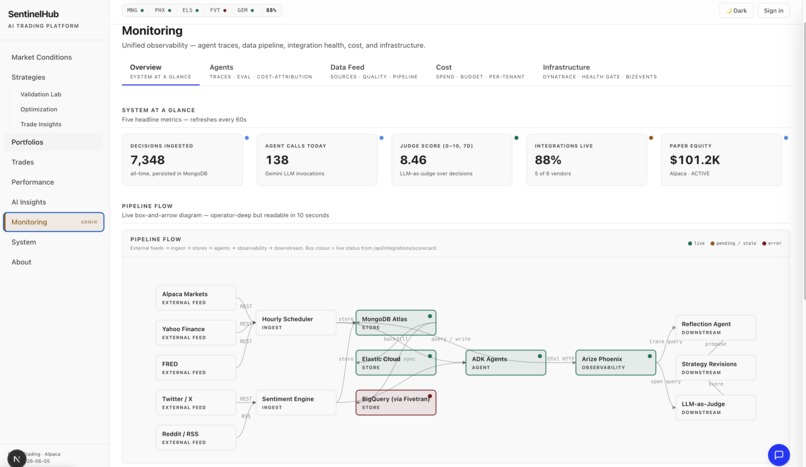Screen dimensions: 806x467
Task: Click green dot beside Judge Score card
Action: point(516,138)
